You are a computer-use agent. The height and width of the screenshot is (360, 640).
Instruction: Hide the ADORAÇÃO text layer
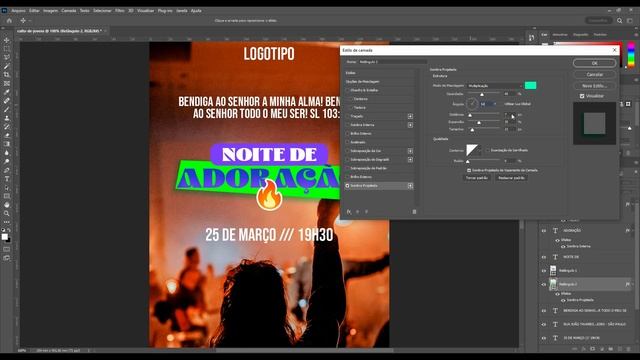pos(544,231)
